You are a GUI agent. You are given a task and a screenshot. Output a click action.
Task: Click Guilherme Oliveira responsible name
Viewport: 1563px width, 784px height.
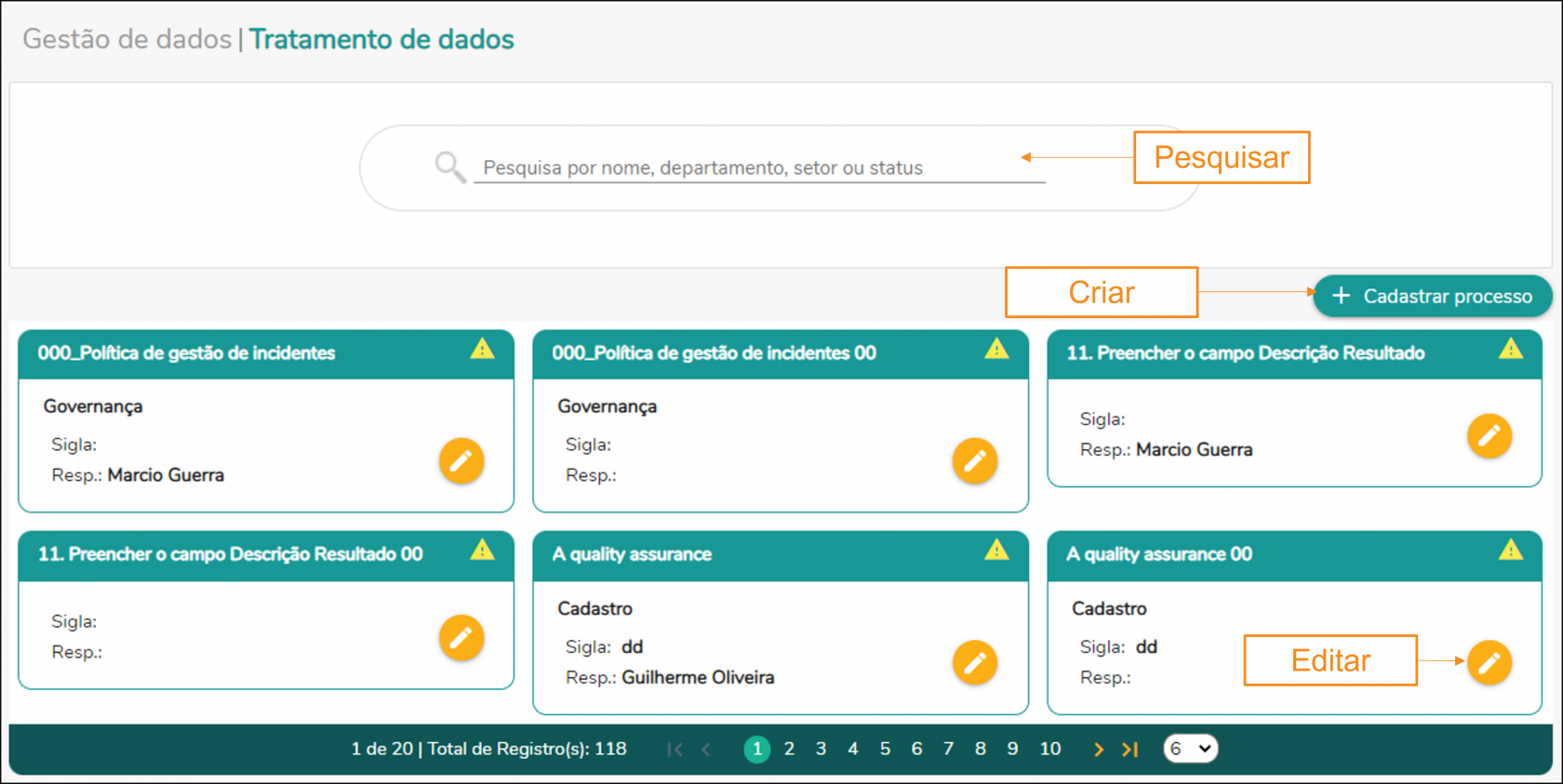[698, 677]
